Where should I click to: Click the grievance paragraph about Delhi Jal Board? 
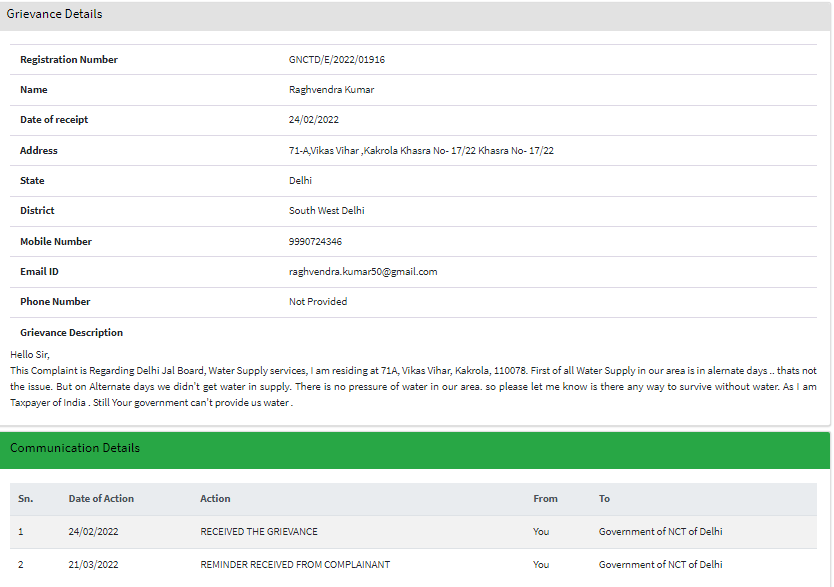tap(413, 387)
